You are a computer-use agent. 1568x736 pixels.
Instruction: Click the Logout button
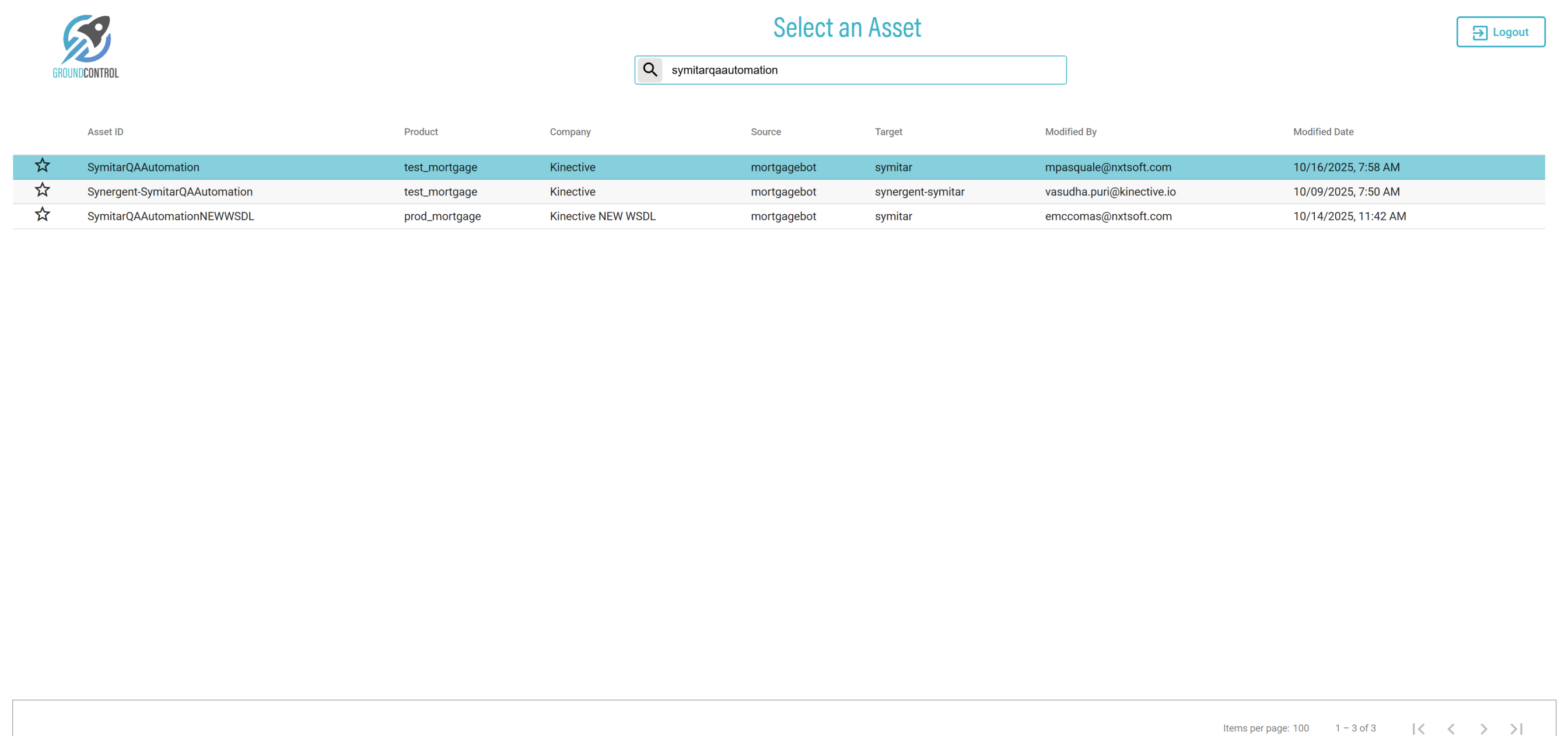point(1500,32)
